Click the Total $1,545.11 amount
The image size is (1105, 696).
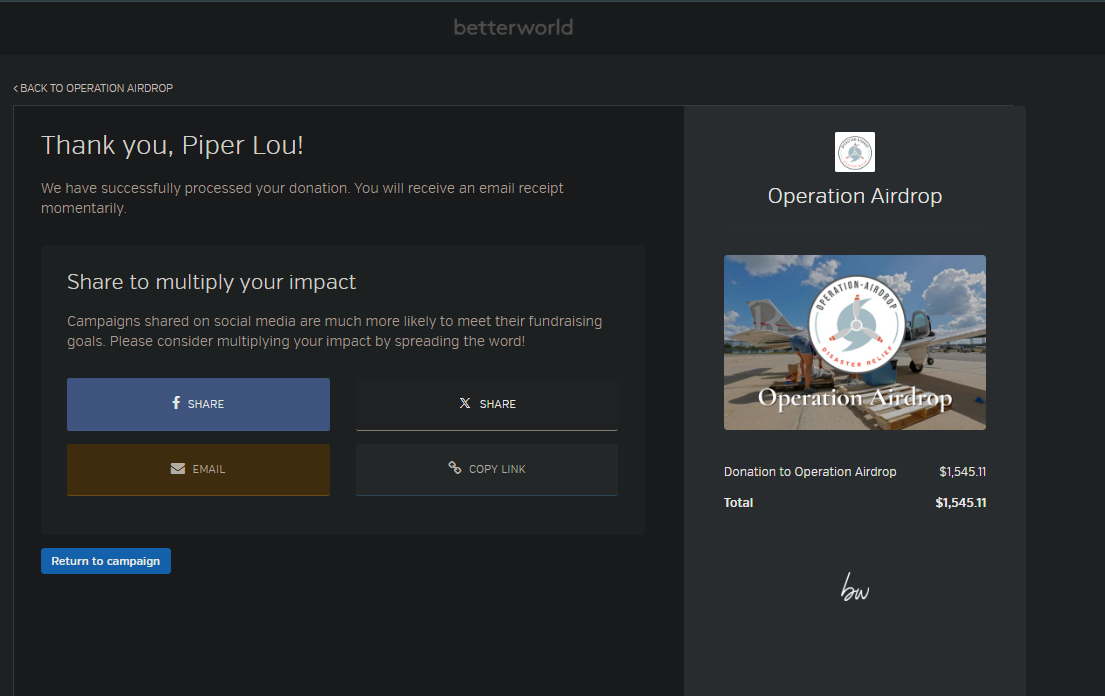pyautogui.click(x=960, y=503)
